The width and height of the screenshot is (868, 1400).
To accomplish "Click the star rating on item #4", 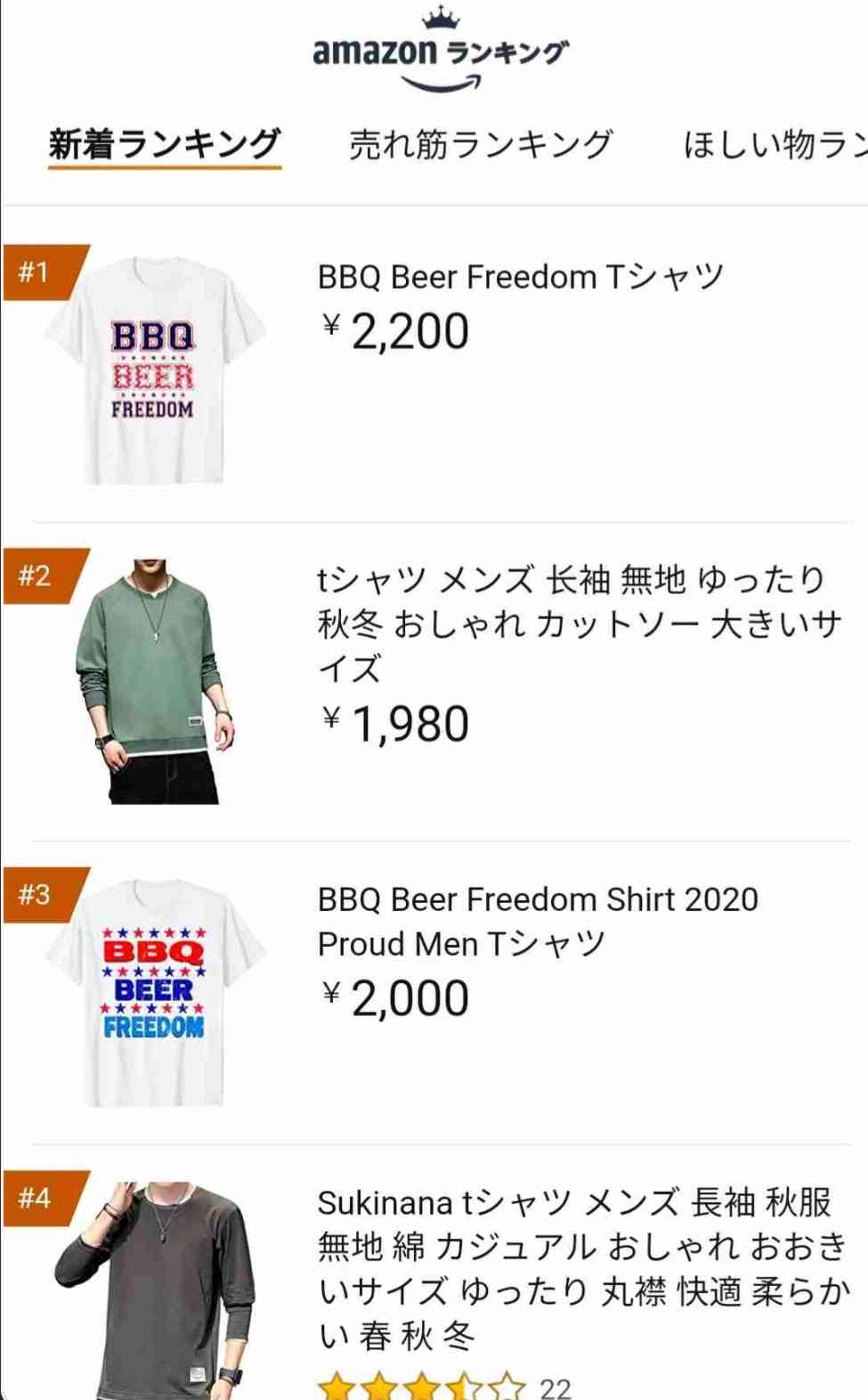I will click(x=422, y=1386).
